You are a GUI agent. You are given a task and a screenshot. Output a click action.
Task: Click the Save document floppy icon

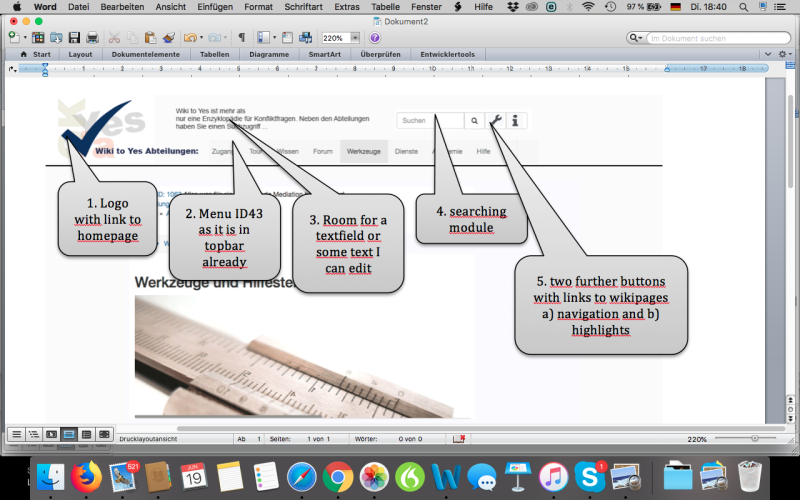click(74, 37)
